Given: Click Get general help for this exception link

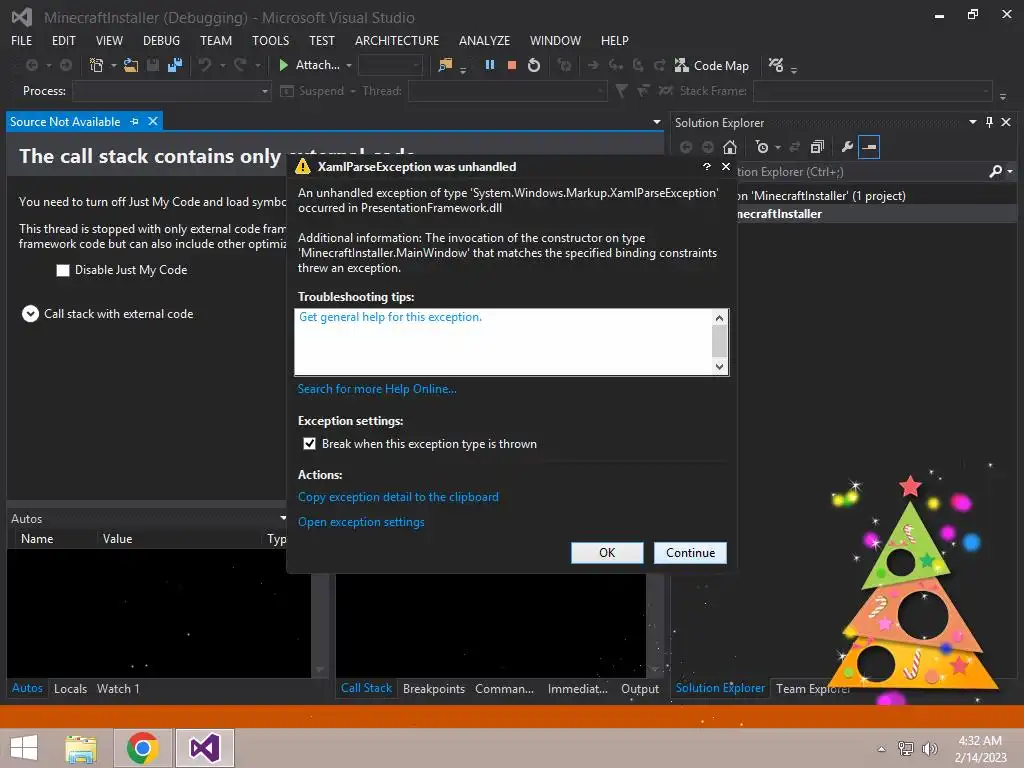Looking at the screenshot, I should pyautogui.click(x=390, y=317).
